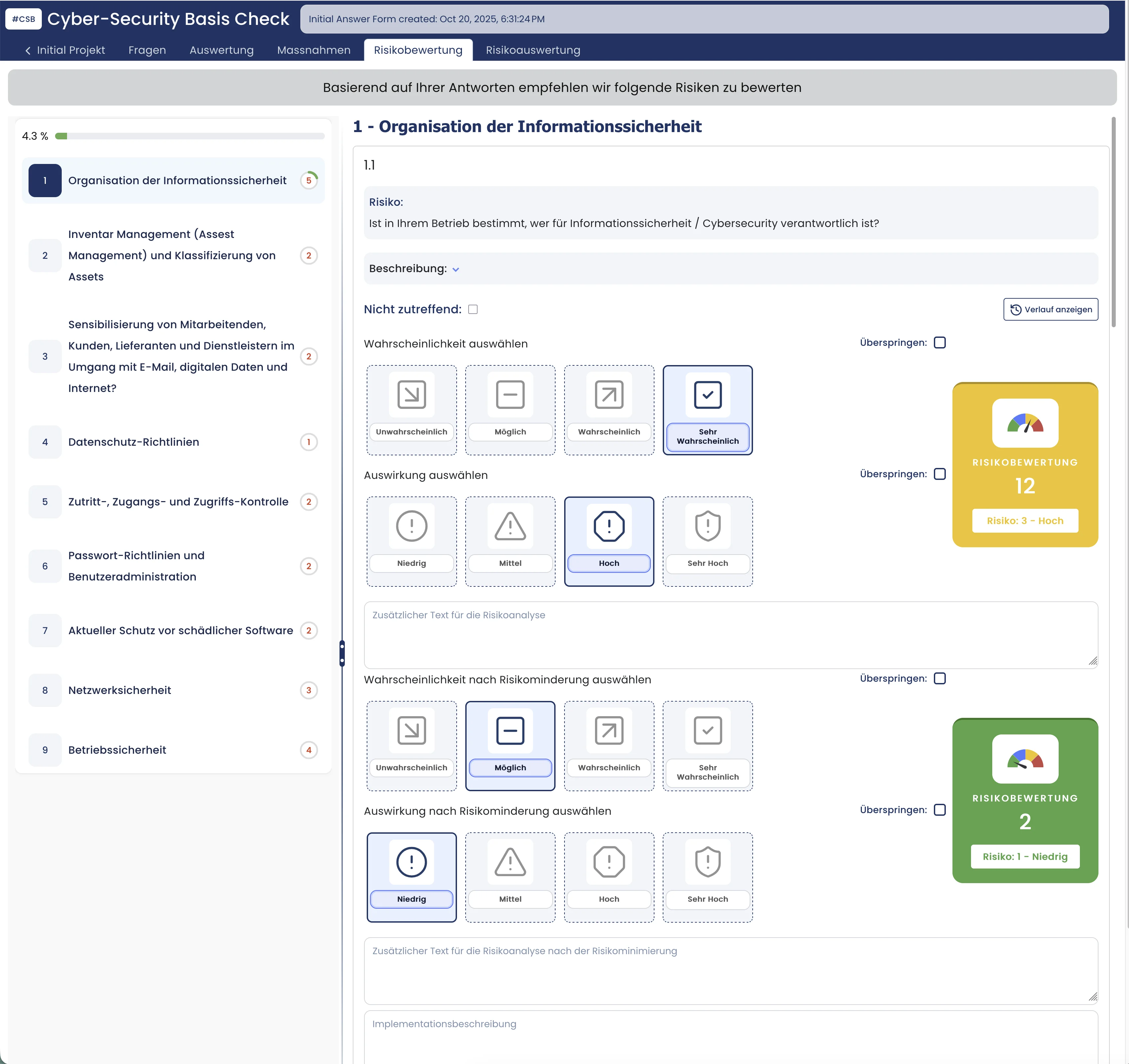Viewport: 1129px width, 1064px height.
Task: Choose Niedrig circle icon under Auswirkung auswählen
Action: [411, 526]
